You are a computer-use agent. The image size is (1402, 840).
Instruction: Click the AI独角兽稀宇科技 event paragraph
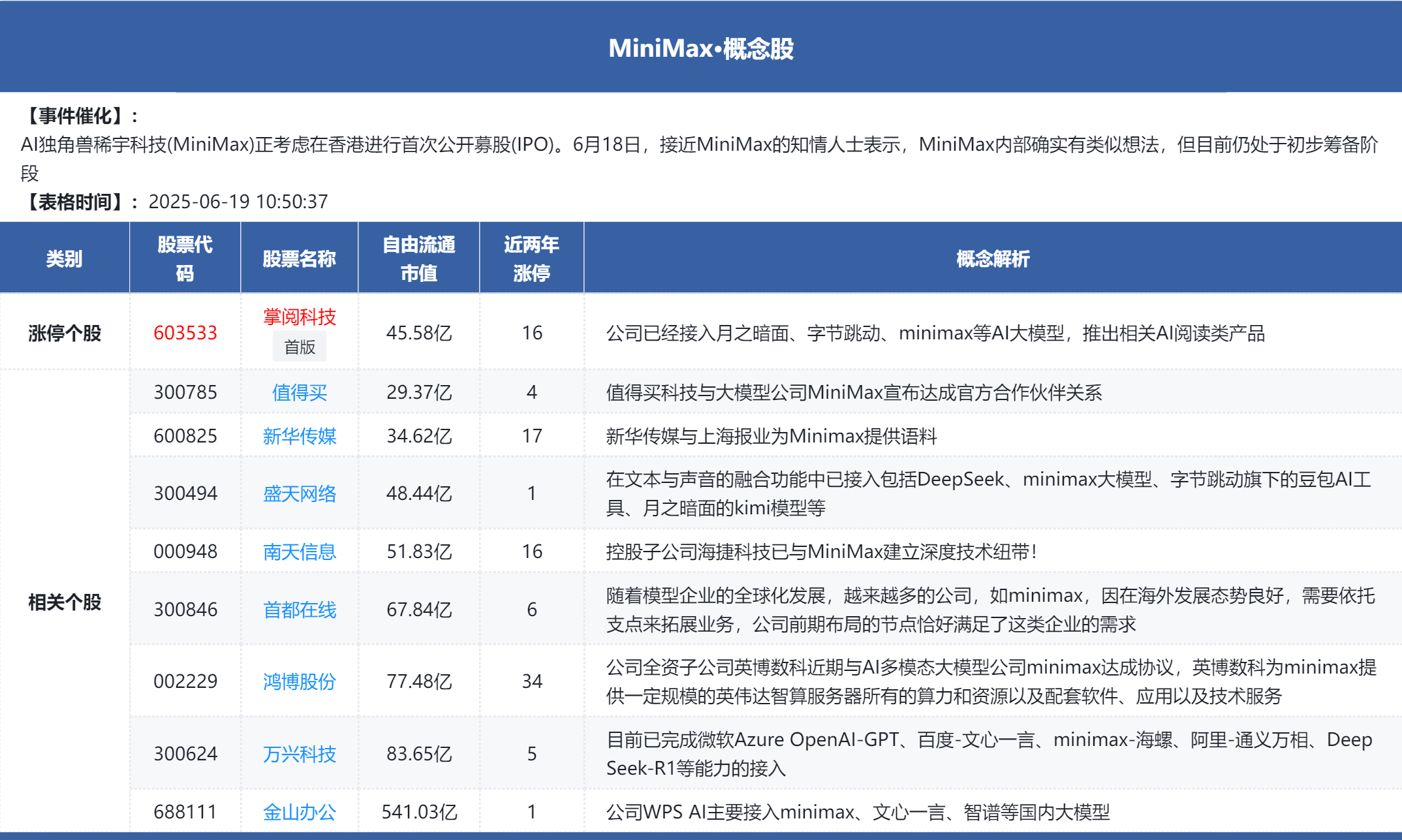point(700,158)
